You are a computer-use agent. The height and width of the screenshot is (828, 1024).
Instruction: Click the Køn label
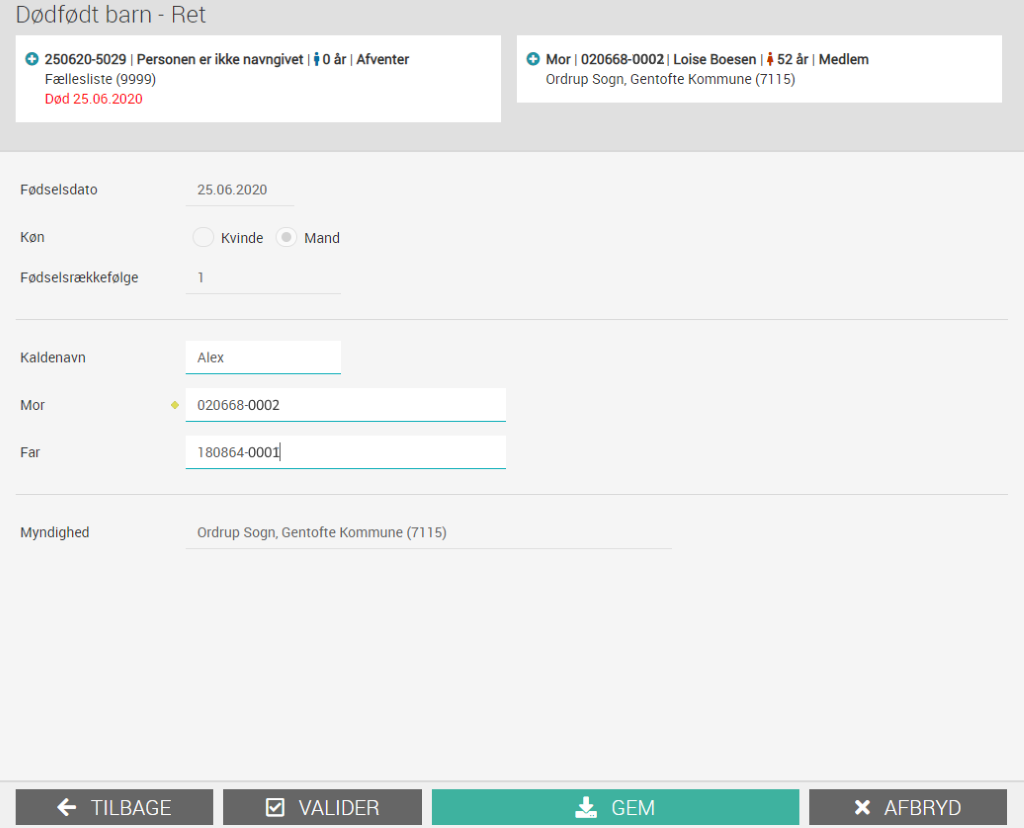coord(33,237)
